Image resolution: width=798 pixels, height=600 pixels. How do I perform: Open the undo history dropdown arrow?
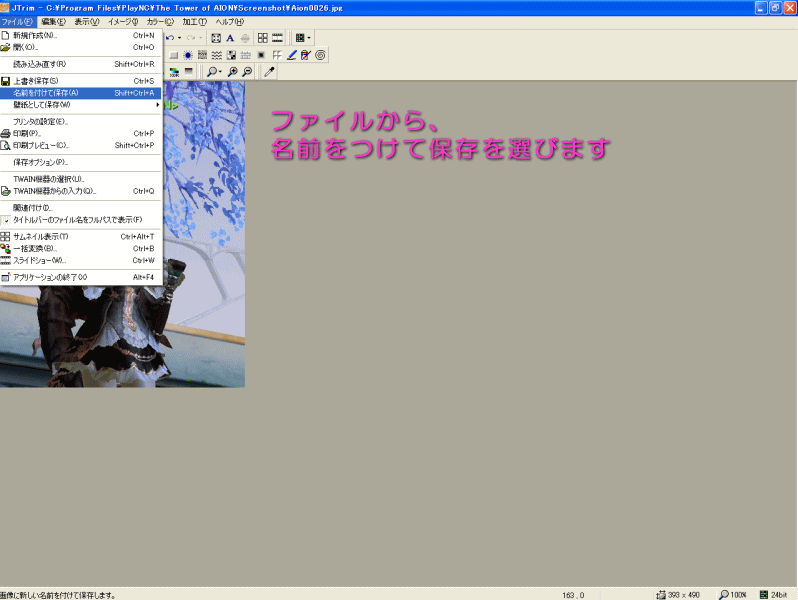(180, 38)
